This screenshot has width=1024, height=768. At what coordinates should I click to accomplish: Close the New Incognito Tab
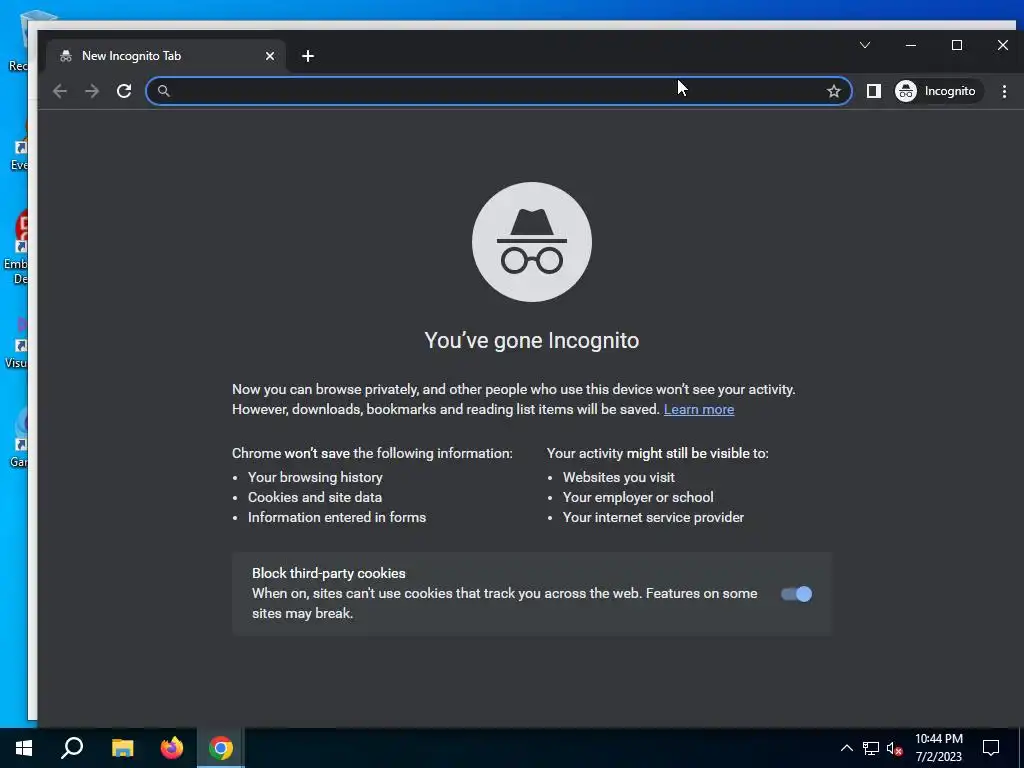tap(270, 56)
